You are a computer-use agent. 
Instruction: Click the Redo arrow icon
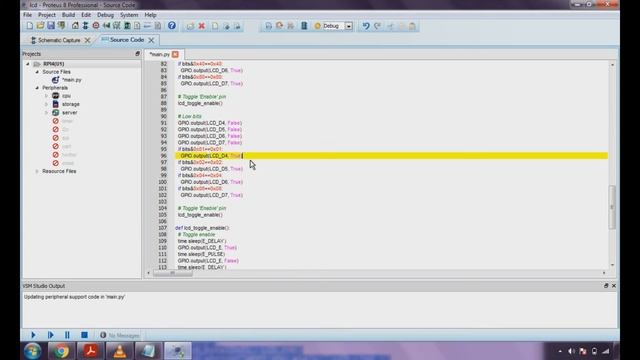(x=378, y=26)
